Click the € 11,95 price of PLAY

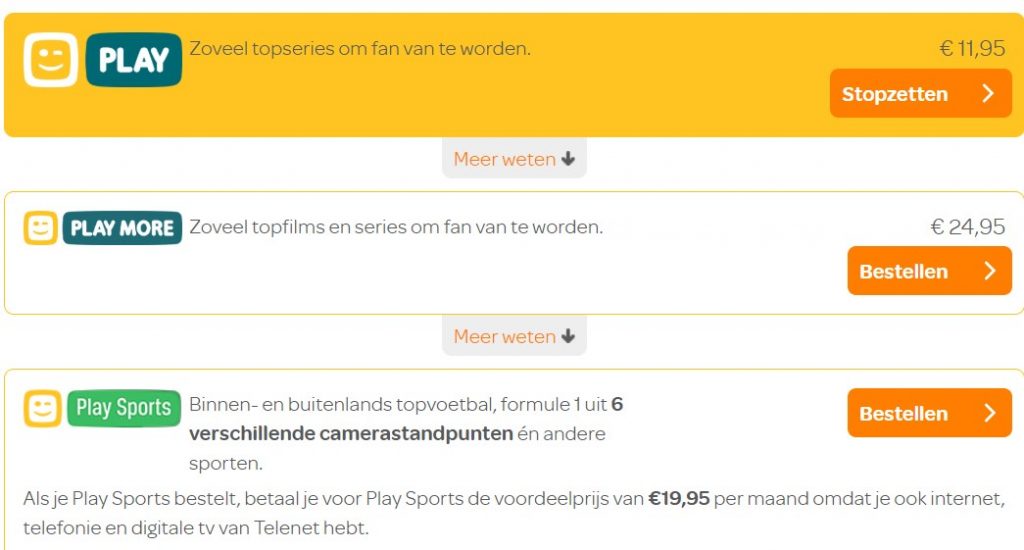[972, 48]
